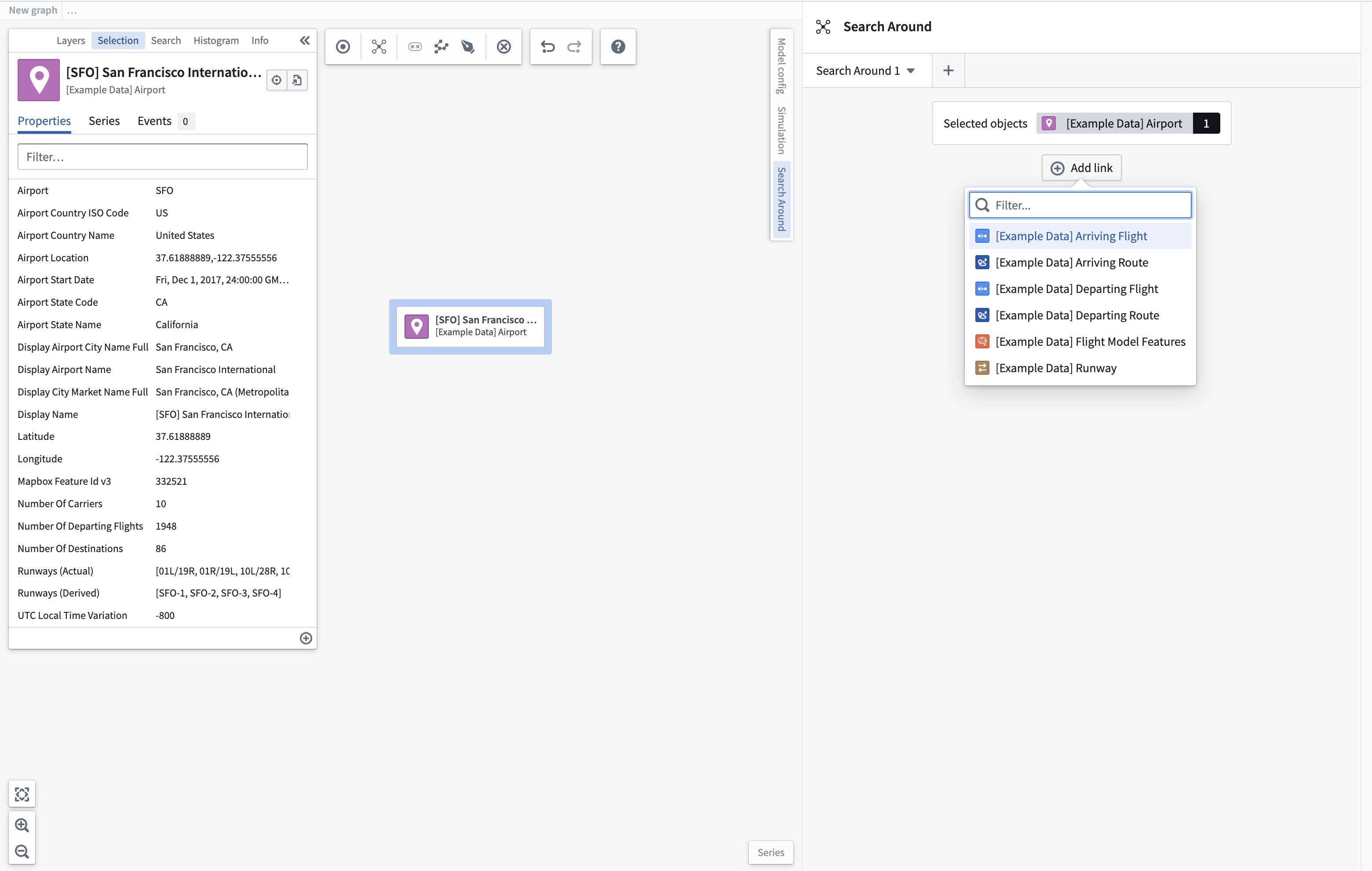This screenshot has height=871, width=1372.
Task: Click the fit-to-screen icon
Action: pyautogui.click(x=22, y=794)
